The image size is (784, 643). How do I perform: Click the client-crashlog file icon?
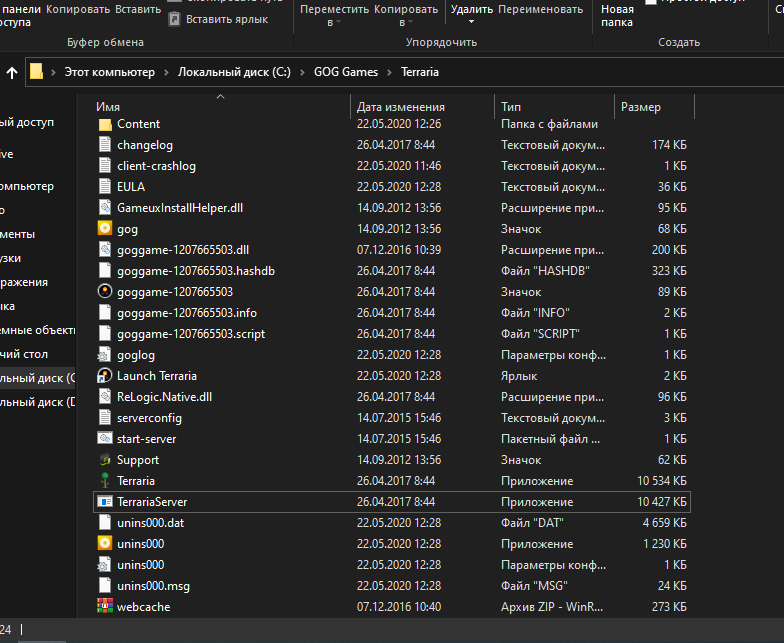(x=105, y=166)
